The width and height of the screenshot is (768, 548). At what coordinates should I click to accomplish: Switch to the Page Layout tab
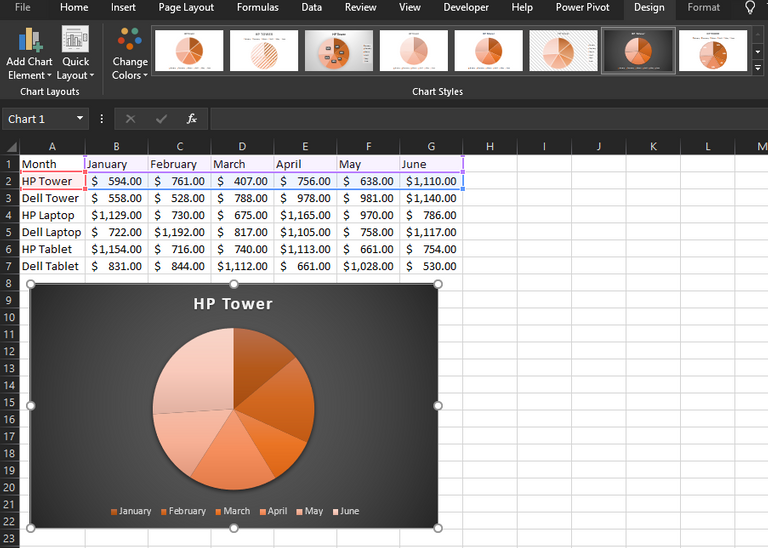pyautogui.click(x=186, y=7)
